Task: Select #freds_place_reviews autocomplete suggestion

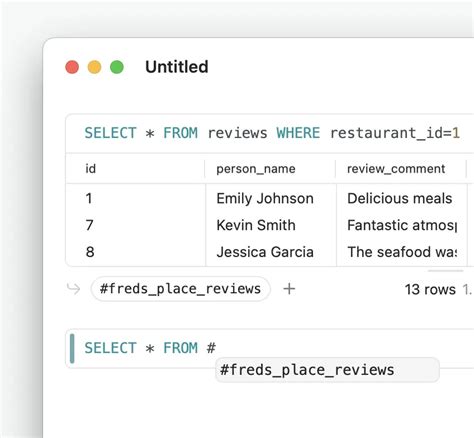Action: pyautogui.click(x=327, y=370)
